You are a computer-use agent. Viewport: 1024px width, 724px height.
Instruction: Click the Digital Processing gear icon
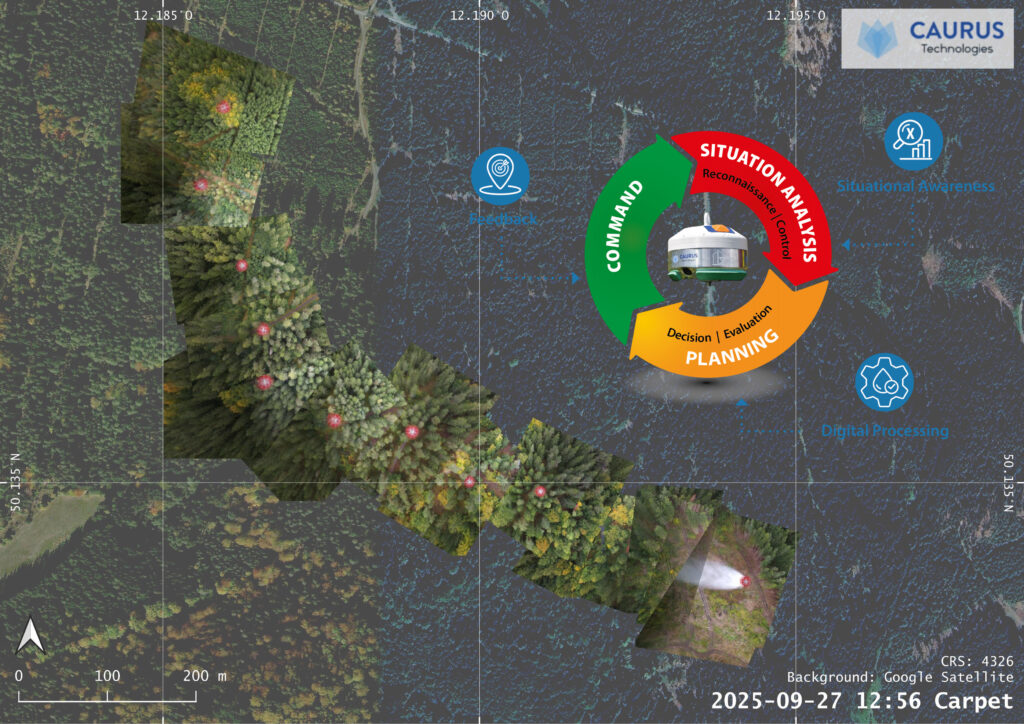click(885, 383)
